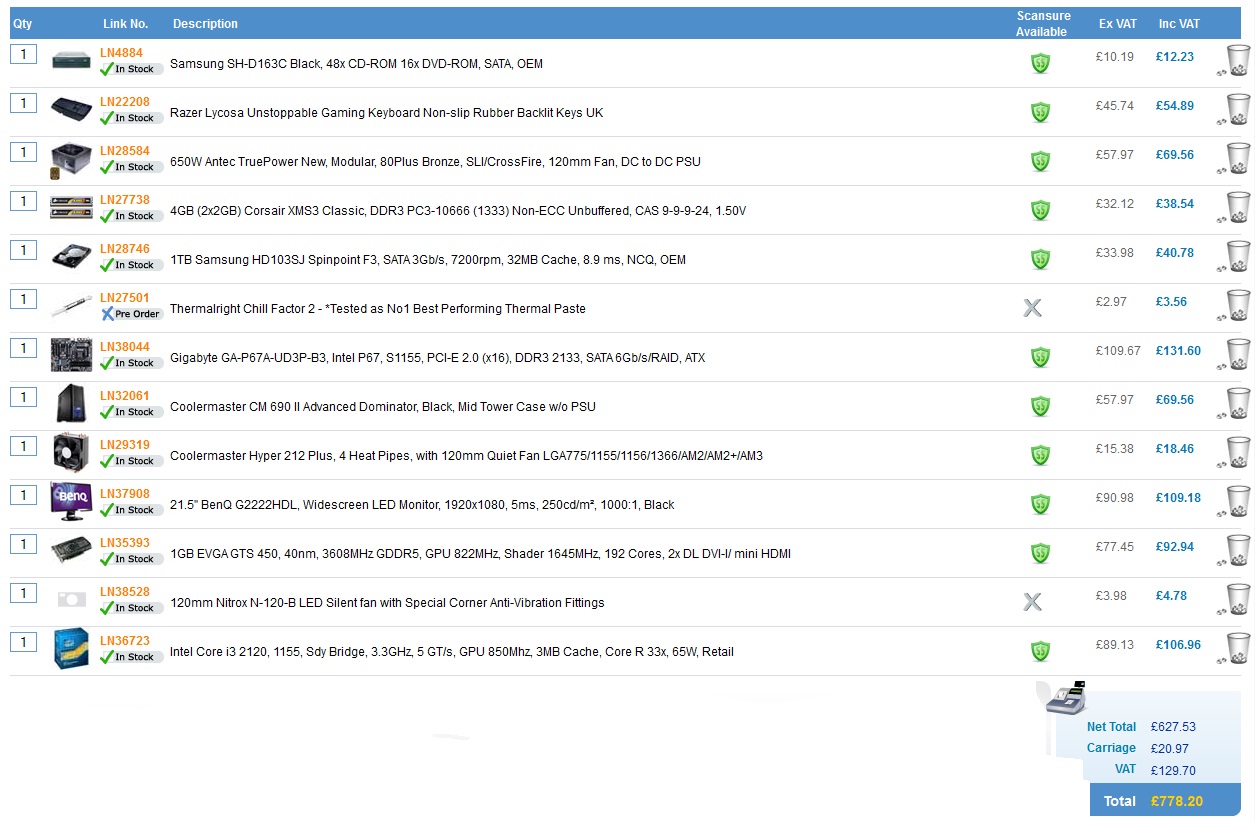Open the BenQ monitor thumbnail image
Viewport: 1255px width, 821px height.
coord(72,501)
